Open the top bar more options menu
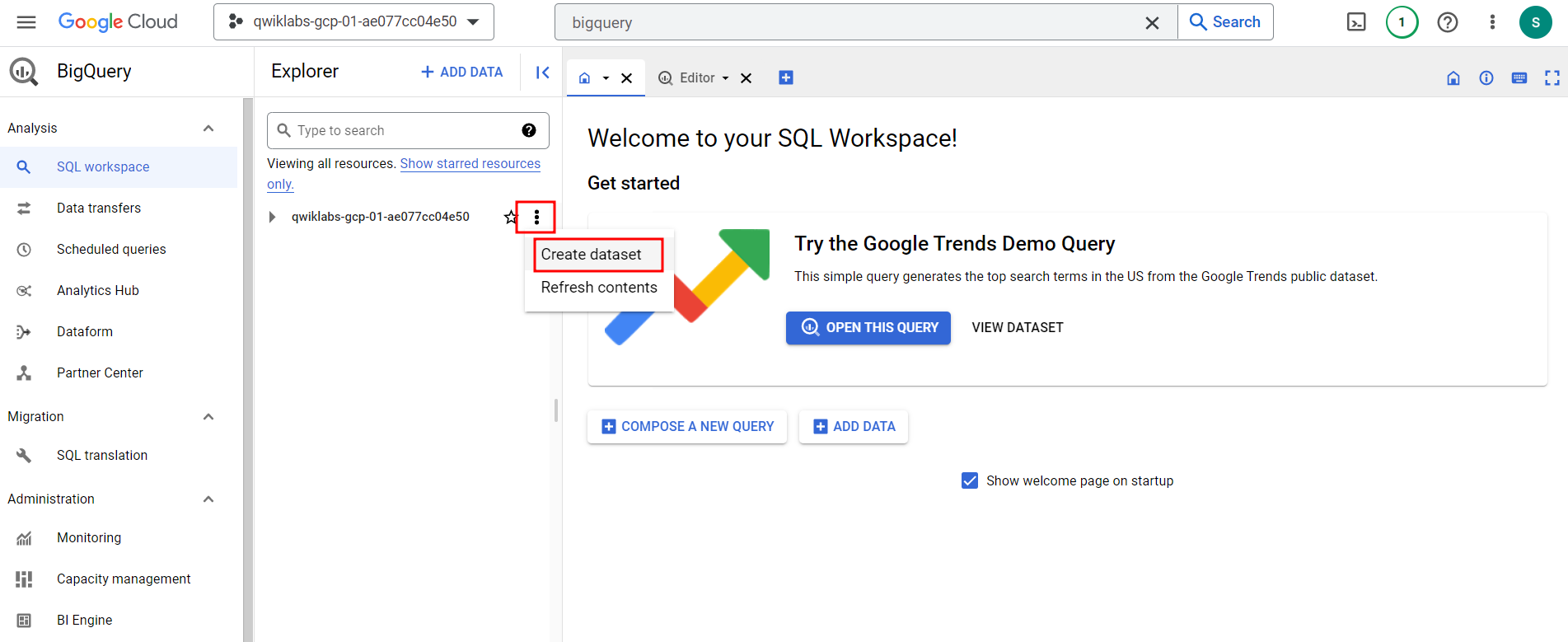The height and width of the screenshot is (642, 1568). click(1492, 22)
